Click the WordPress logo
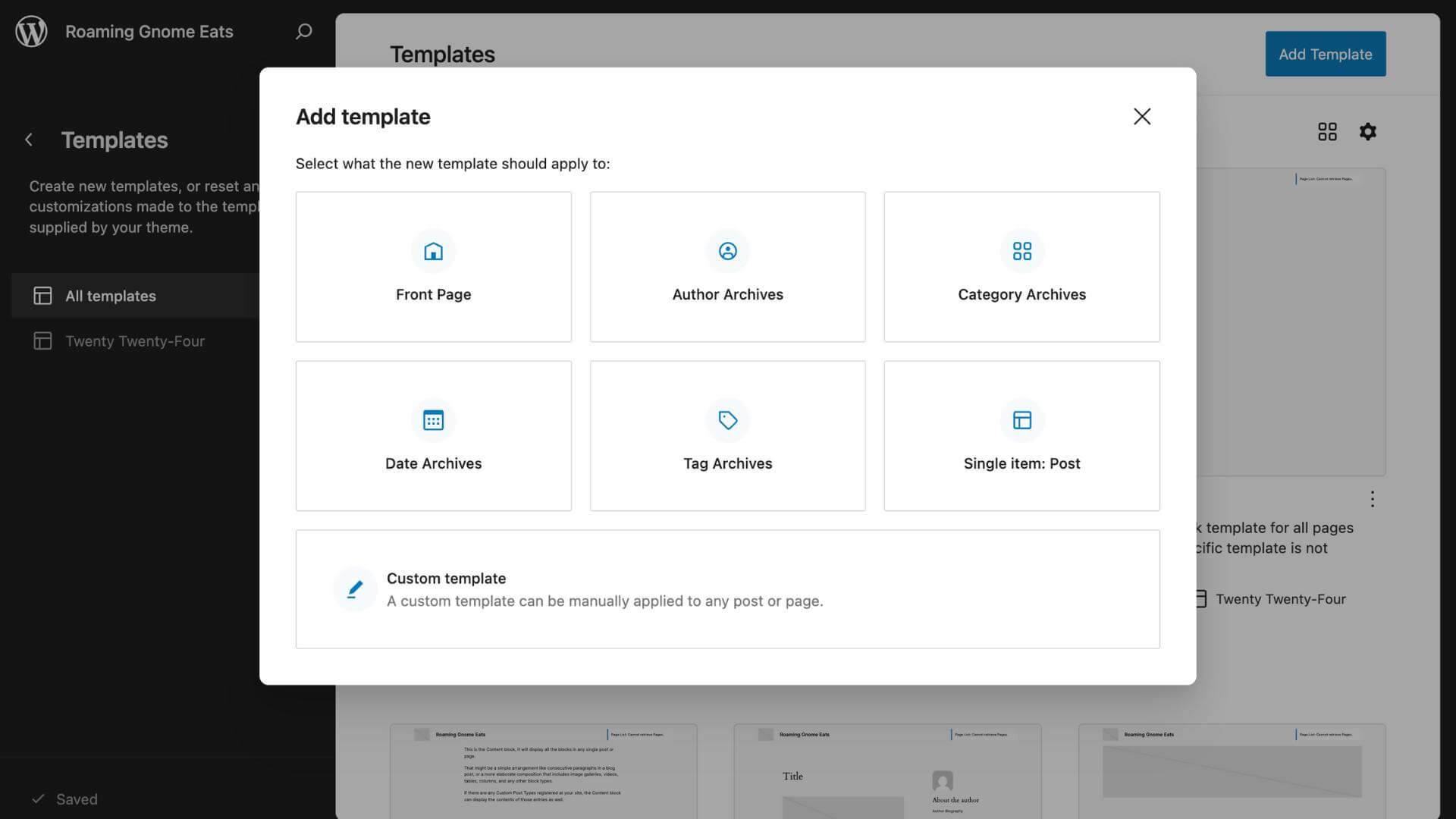The width and height of the screenshot is (1456, 819). point(30,31)
